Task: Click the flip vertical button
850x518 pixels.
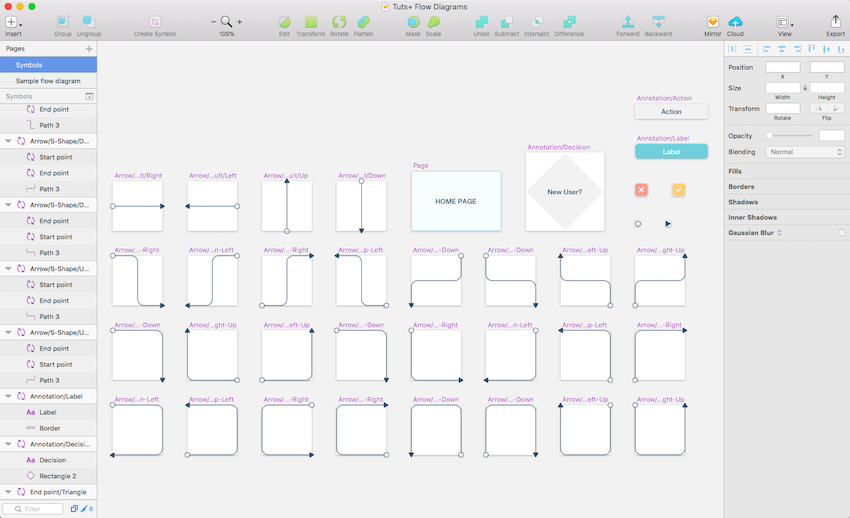Action: [x=835, y=108]
